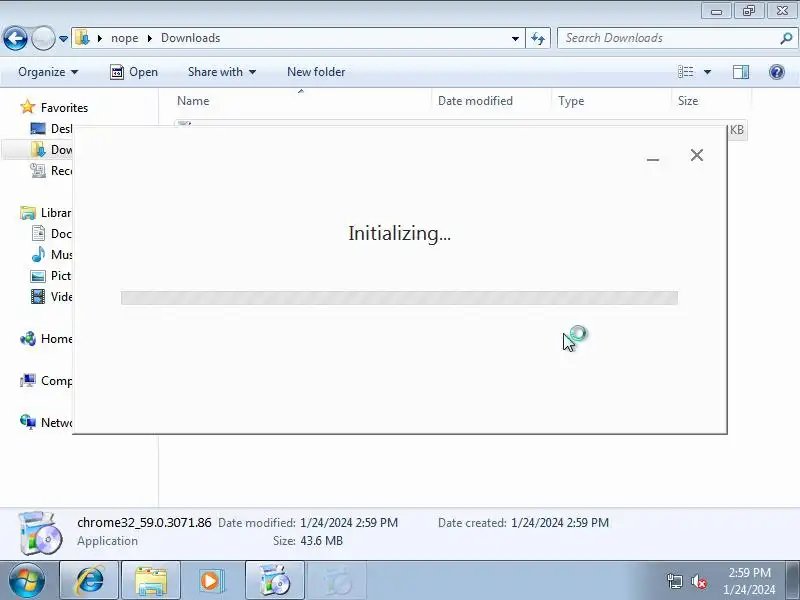Click the magnifier search icon
Screen dimensions: 800x600
(786, 38)
